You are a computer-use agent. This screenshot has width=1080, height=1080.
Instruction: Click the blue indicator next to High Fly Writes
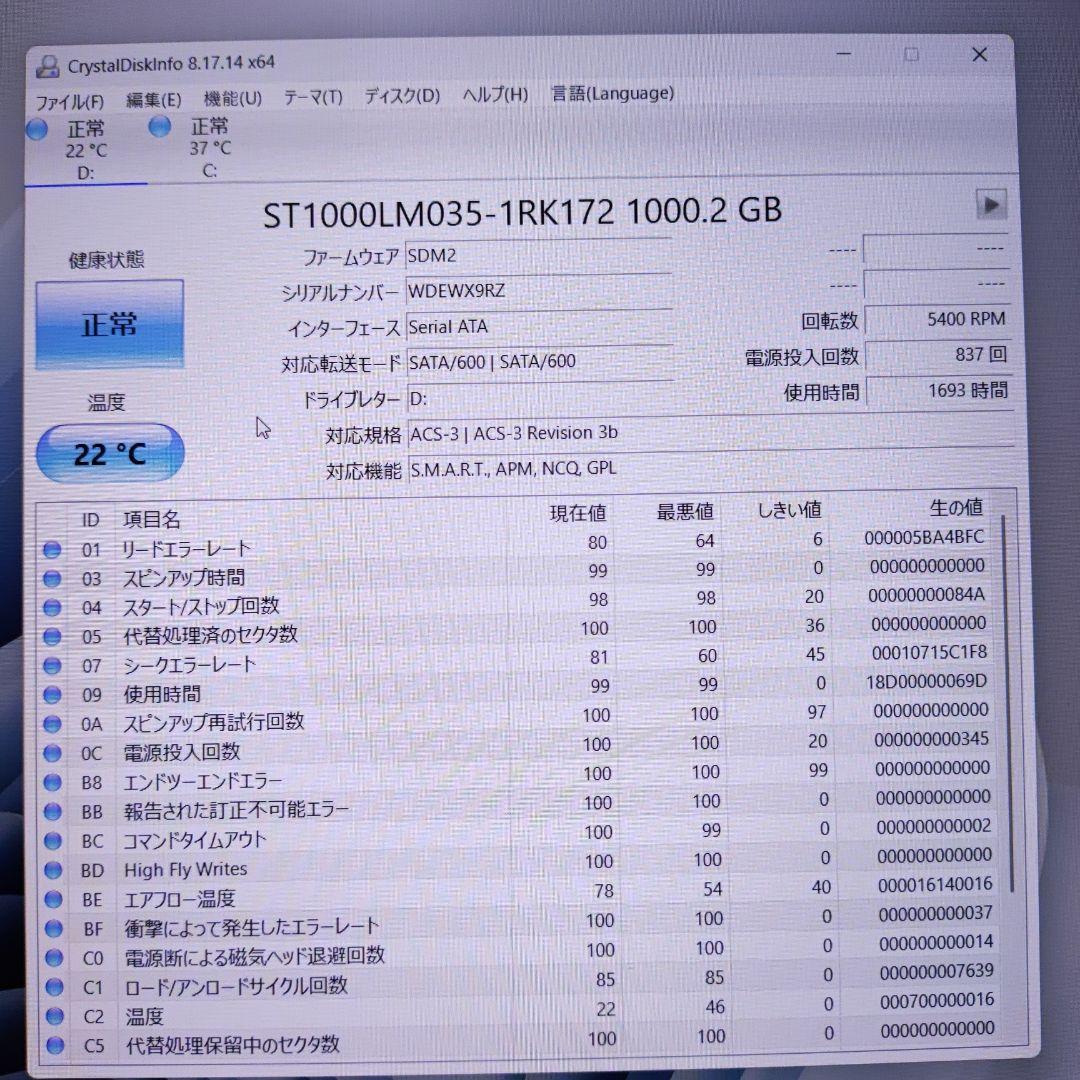[55, 870]
